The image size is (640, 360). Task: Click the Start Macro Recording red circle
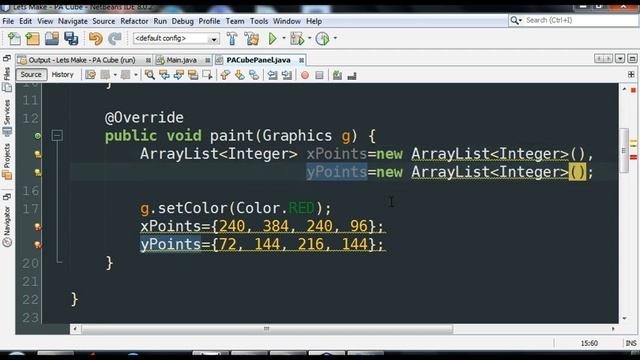(x=305, y=75)
